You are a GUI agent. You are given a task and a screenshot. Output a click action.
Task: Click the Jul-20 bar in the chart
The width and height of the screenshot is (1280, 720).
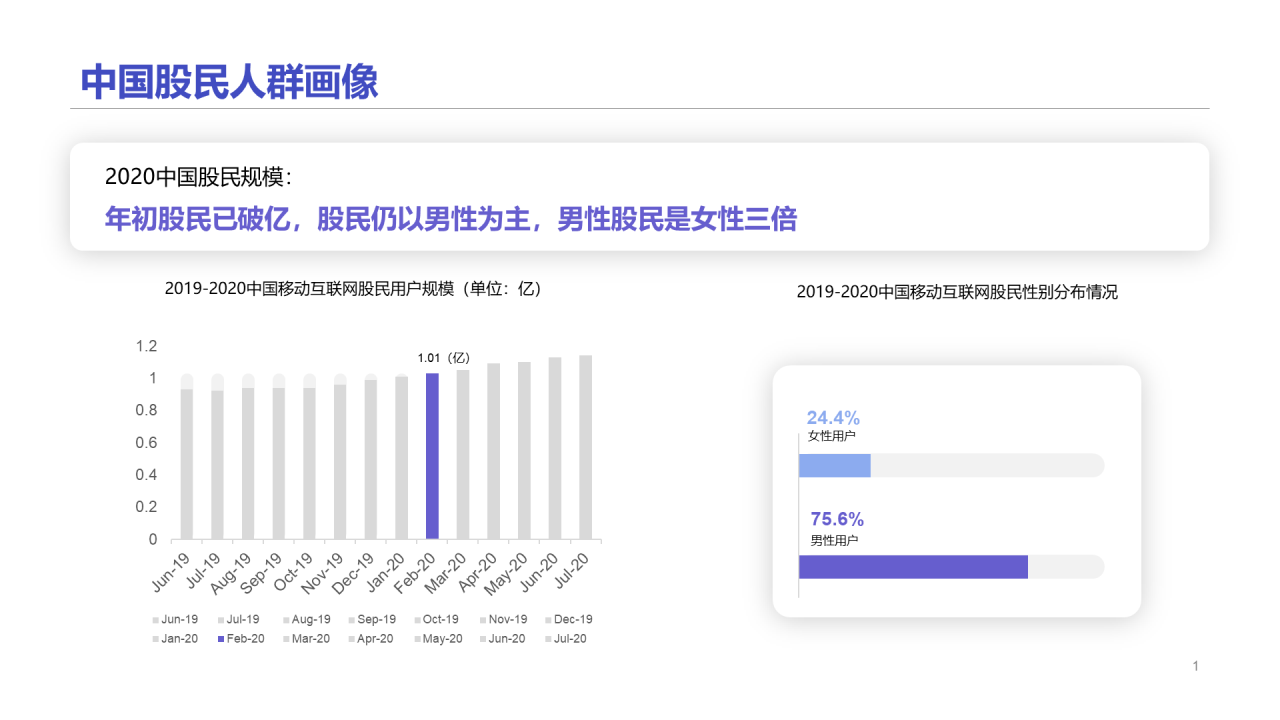[585, 447]
